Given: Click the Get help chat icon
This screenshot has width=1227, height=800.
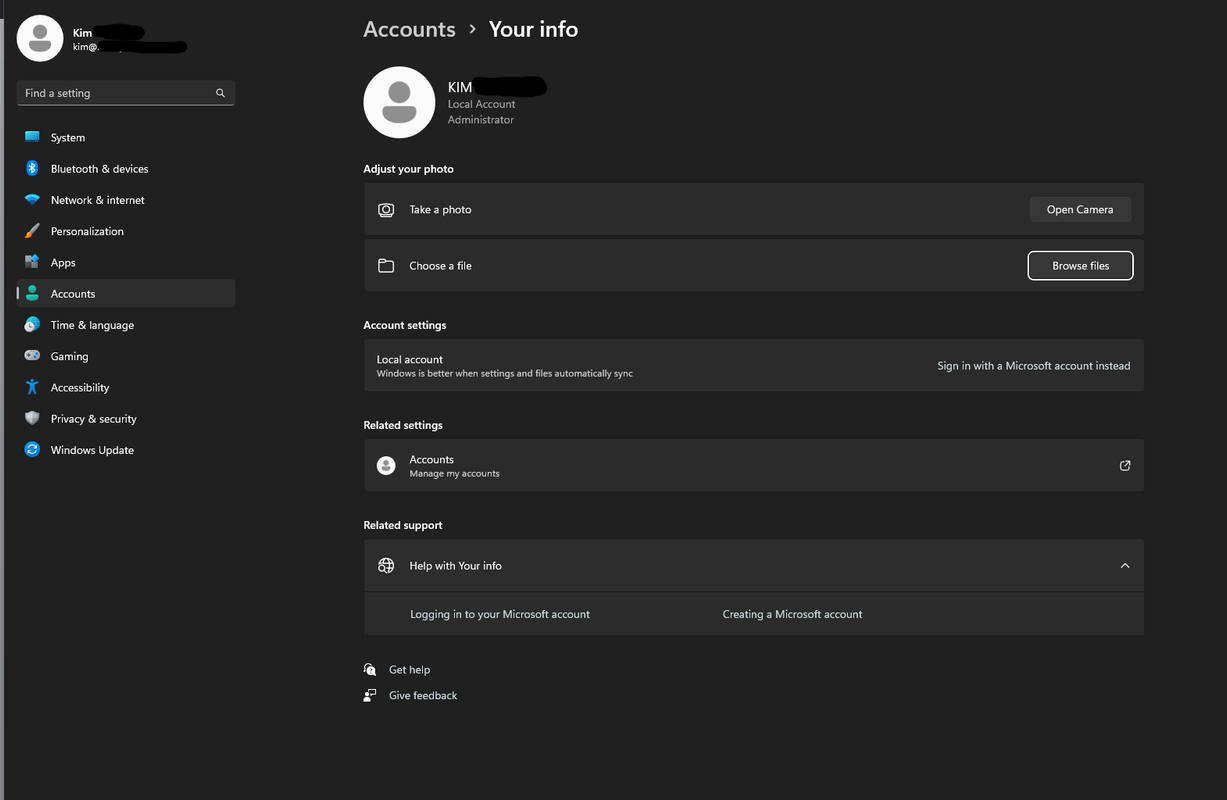Looking at the screenshot, I should 370,669.
